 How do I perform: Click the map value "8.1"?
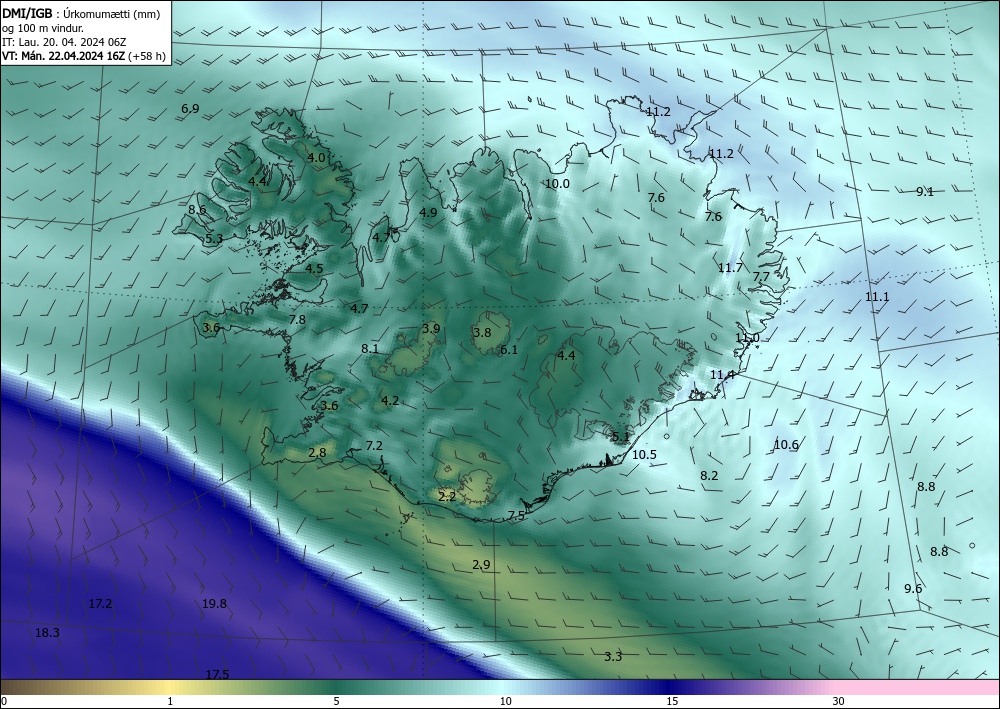(x=370, y=349)
